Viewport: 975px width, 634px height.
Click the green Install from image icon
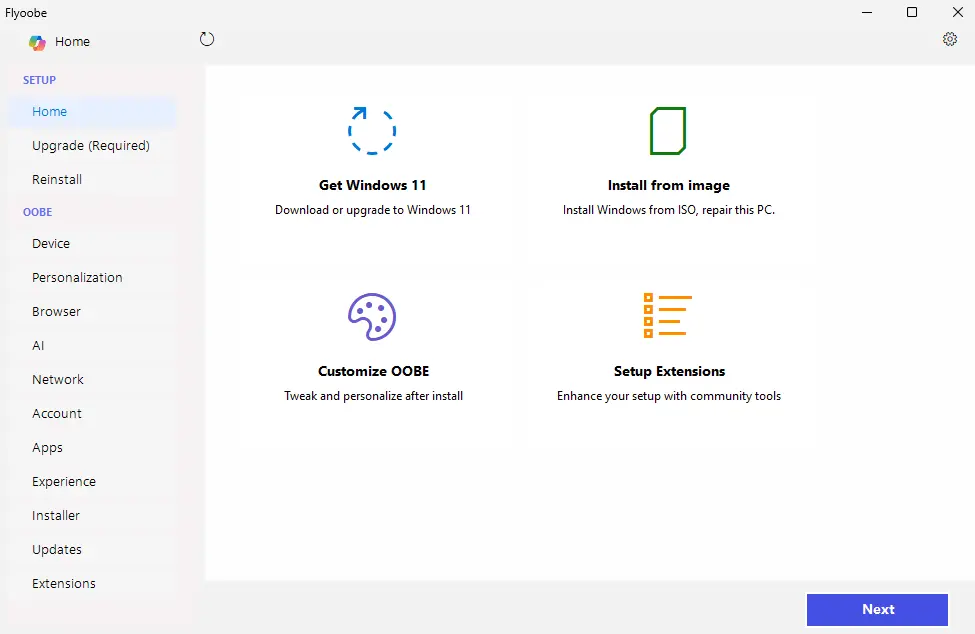pyautogui.click(x=668, y=131)
